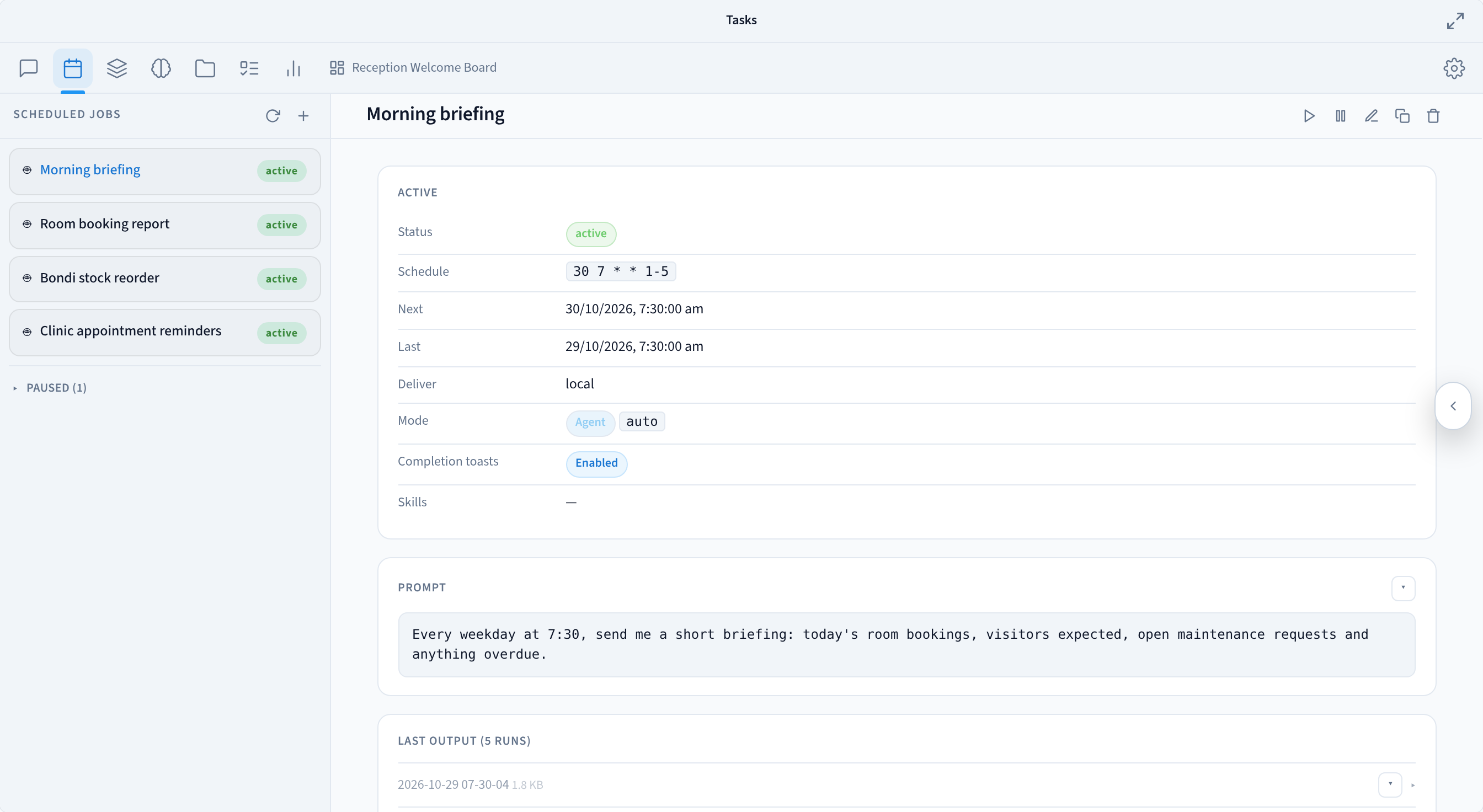Click active badge on Room booking report

(x=281, y=225)
